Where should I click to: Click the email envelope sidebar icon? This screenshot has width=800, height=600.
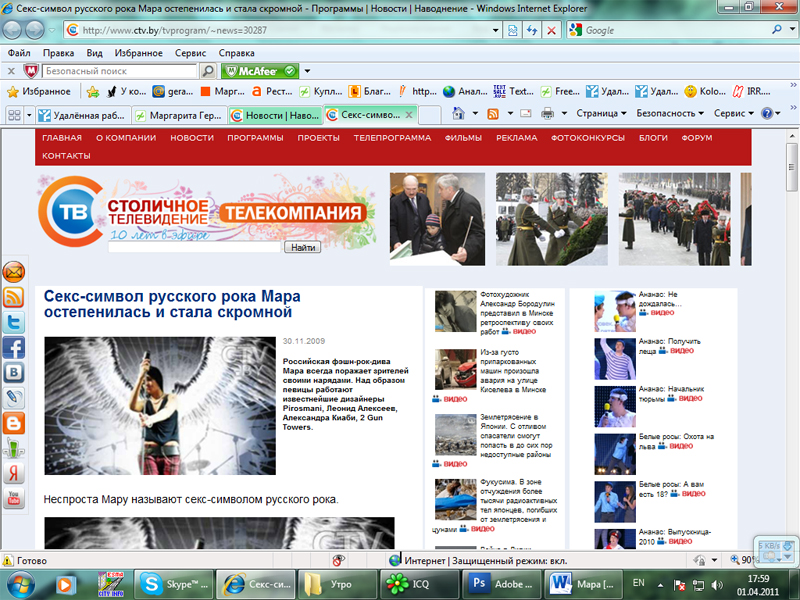pos(14,272)
